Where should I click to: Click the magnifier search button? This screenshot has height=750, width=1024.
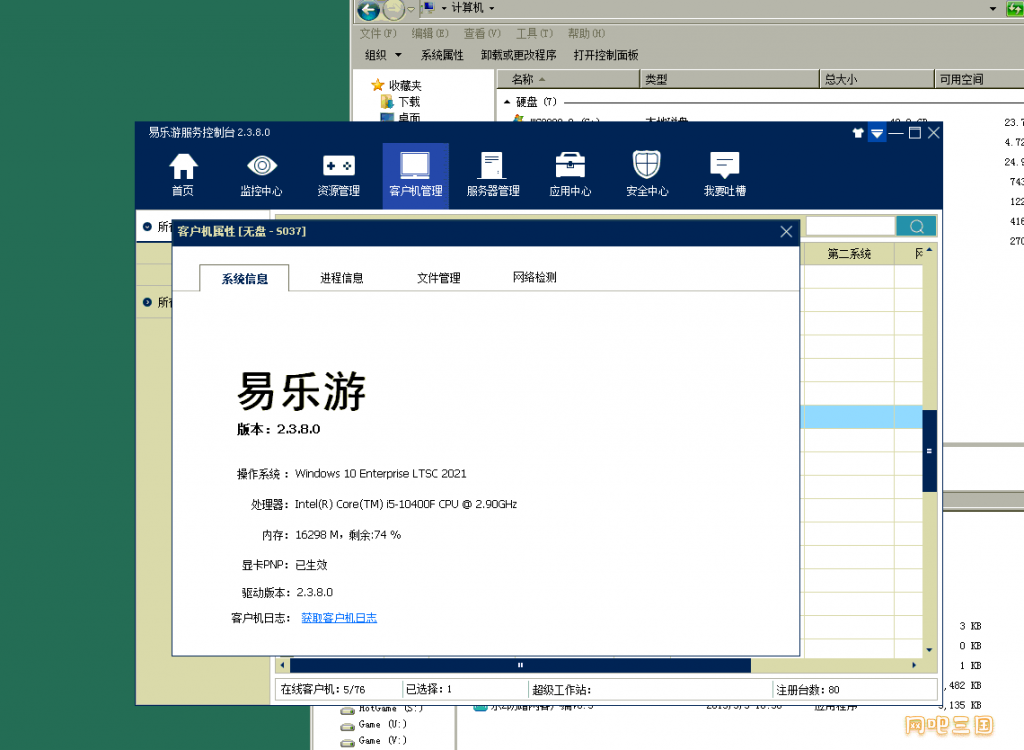point(916,227)
